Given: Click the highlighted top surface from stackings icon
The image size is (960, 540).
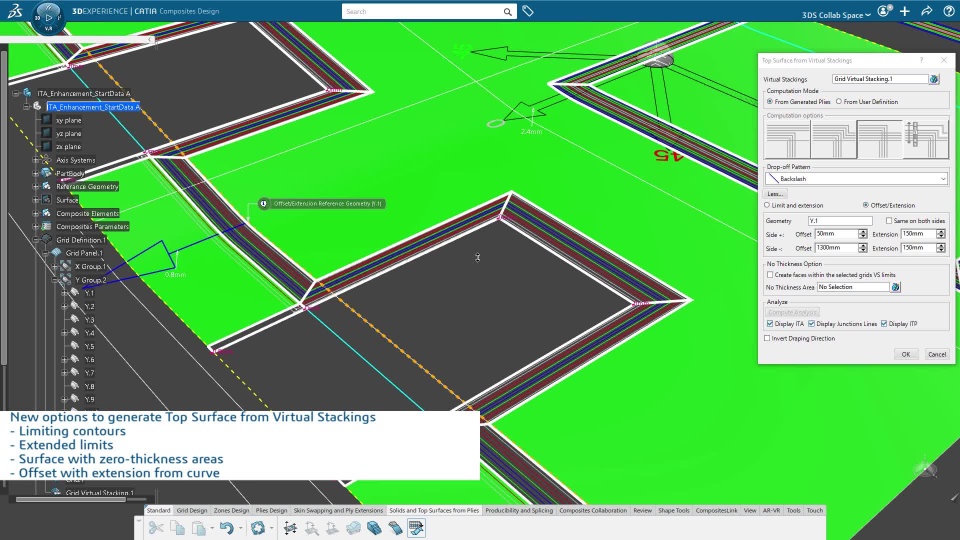Looking at the screenshot, I should coord(416,528).
